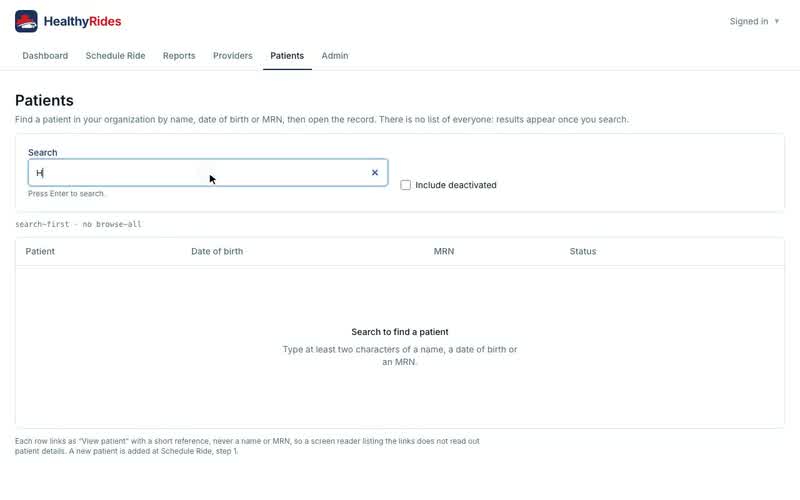Focus the patient Search input field
Screen dimensions: 800x500
tap(208, 173)
